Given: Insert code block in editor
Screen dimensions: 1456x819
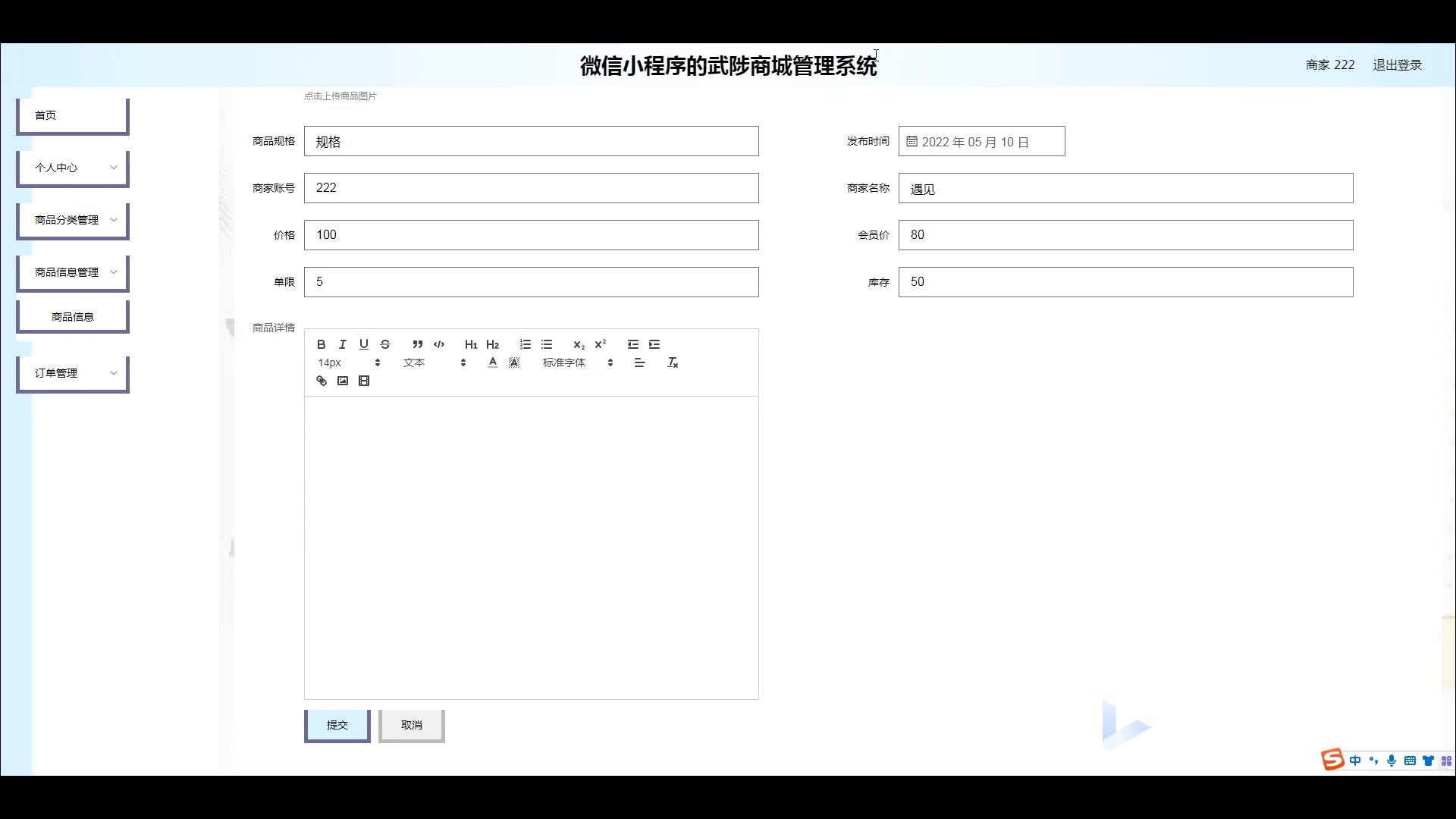Looking at the screenshot, I should 439,344.
